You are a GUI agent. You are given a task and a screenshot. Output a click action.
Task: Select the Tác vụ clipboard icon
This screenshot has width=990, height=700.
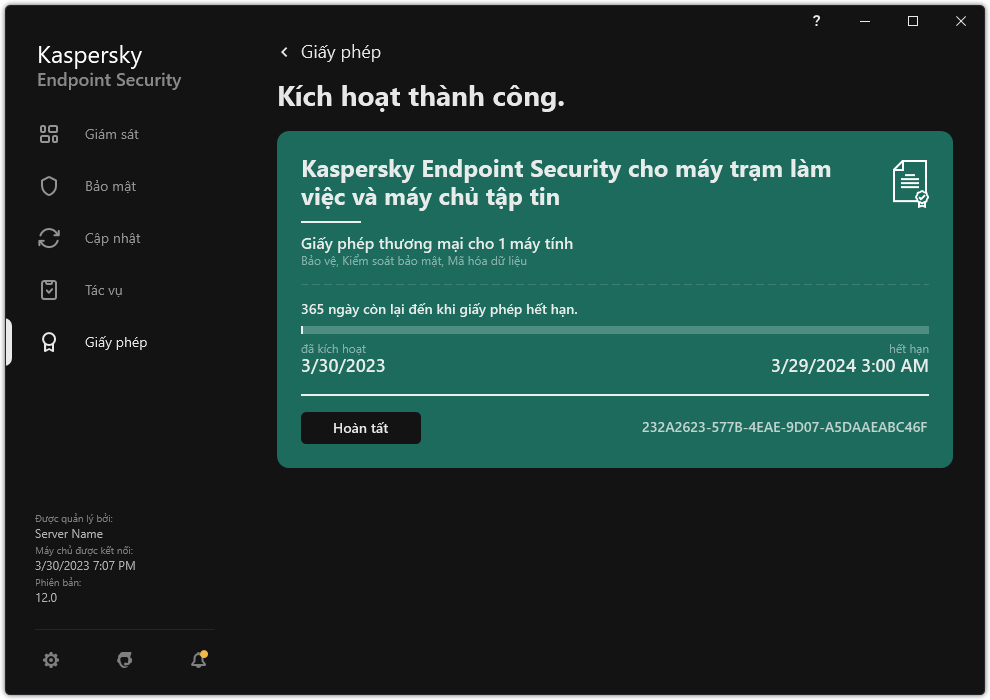49,290
